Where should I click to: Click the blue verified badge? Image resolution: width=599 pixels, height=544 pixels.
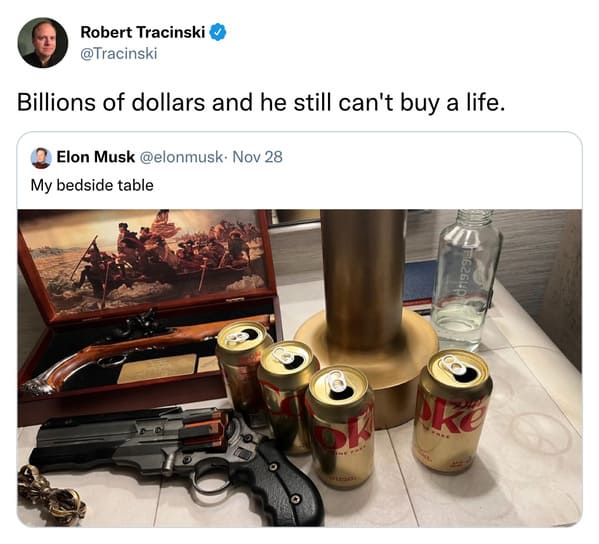click(218, 32)
